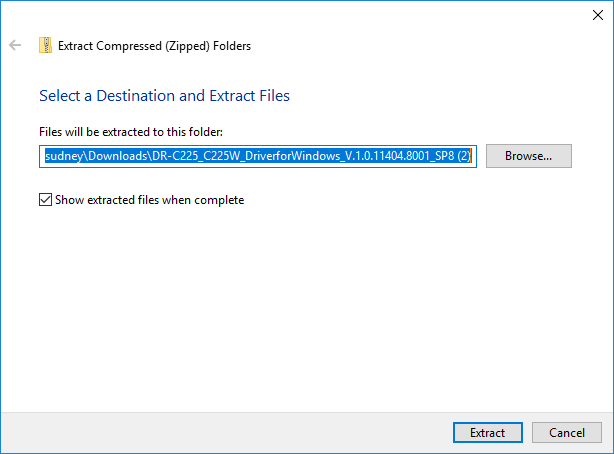Click the word 'Downloads' in the path field
Image resolution: width=614 pixels, height=454 pixels.
pyautogui.click(x=117, y=156)
